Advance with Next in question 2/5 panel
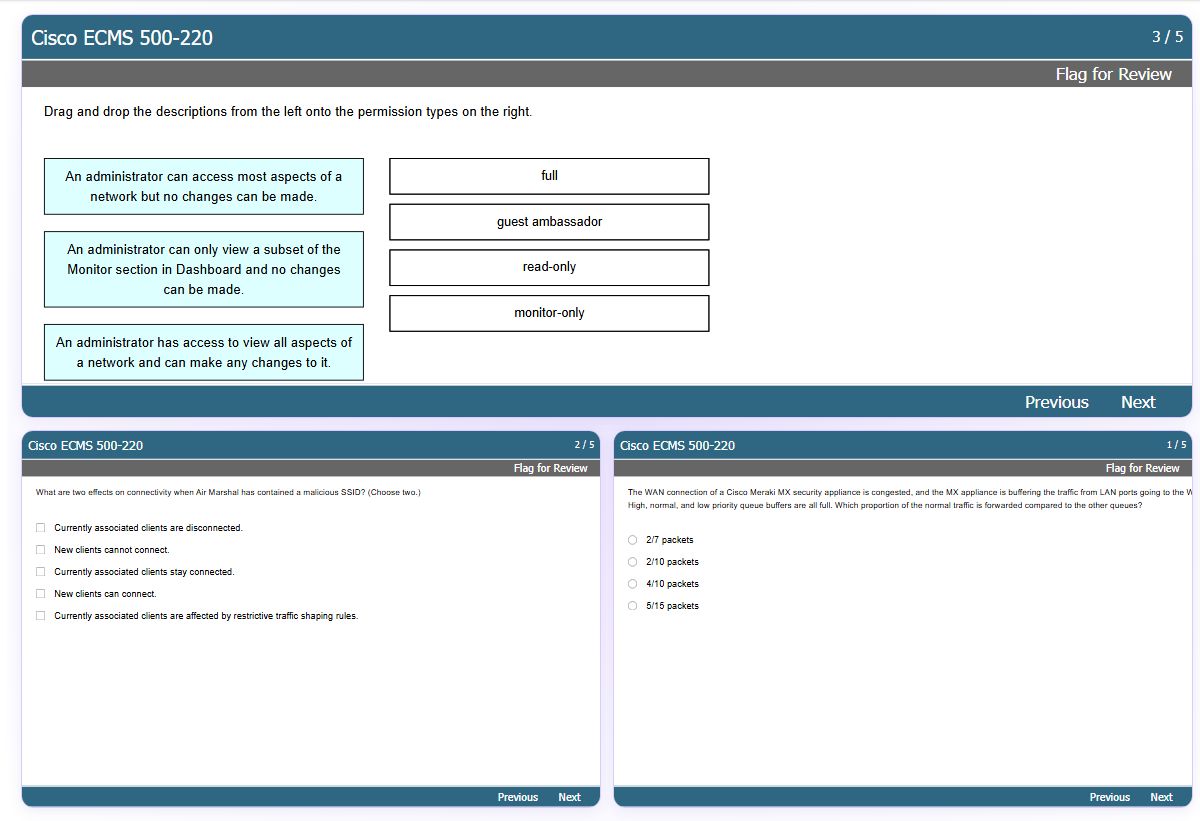The image size is (1200, 821). [569, 797]
